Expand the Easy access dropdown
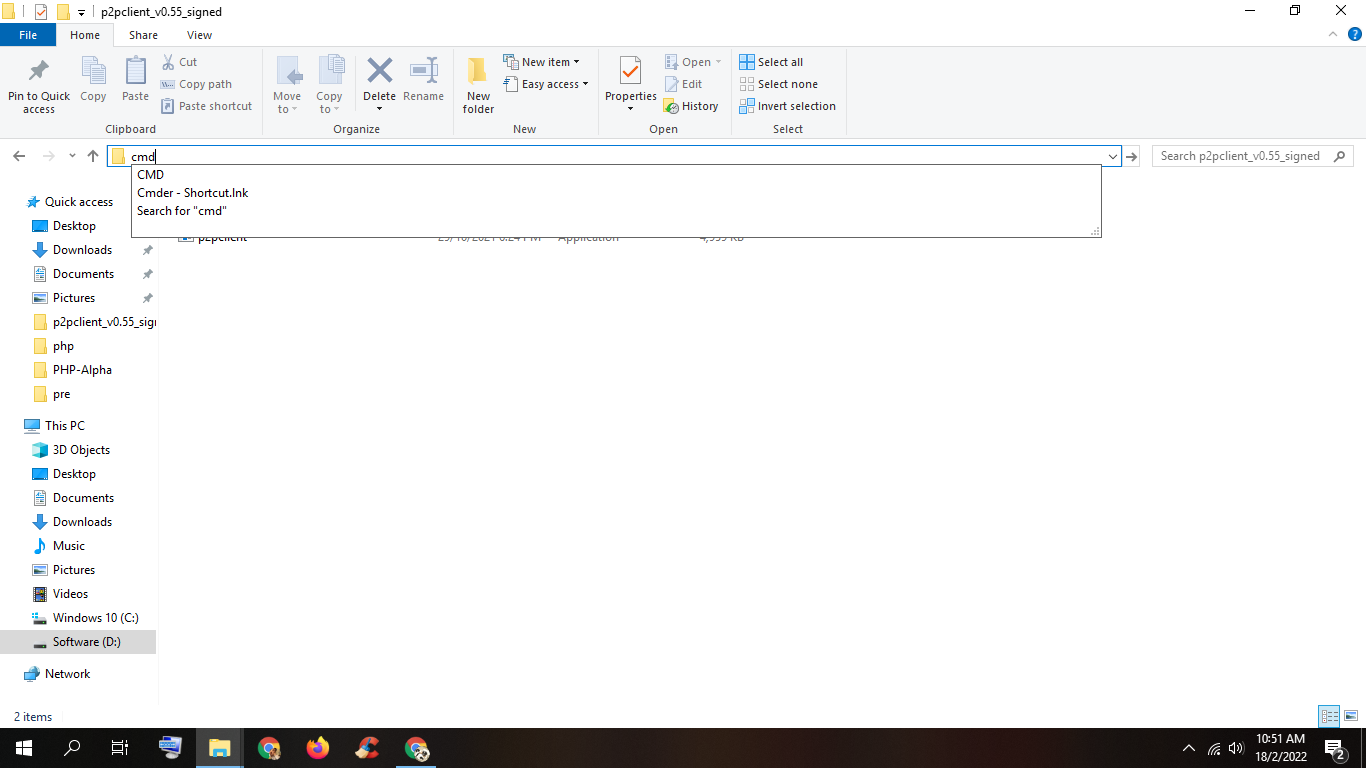This screenshot has height=768, width=1366. 546,84
